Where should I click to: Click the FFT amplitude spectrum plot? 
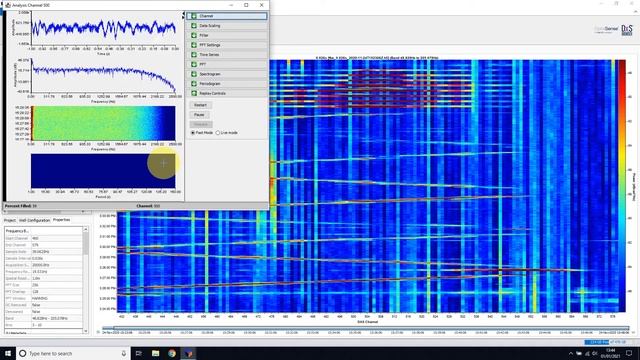pyautogui.click(x=103, y=76)
